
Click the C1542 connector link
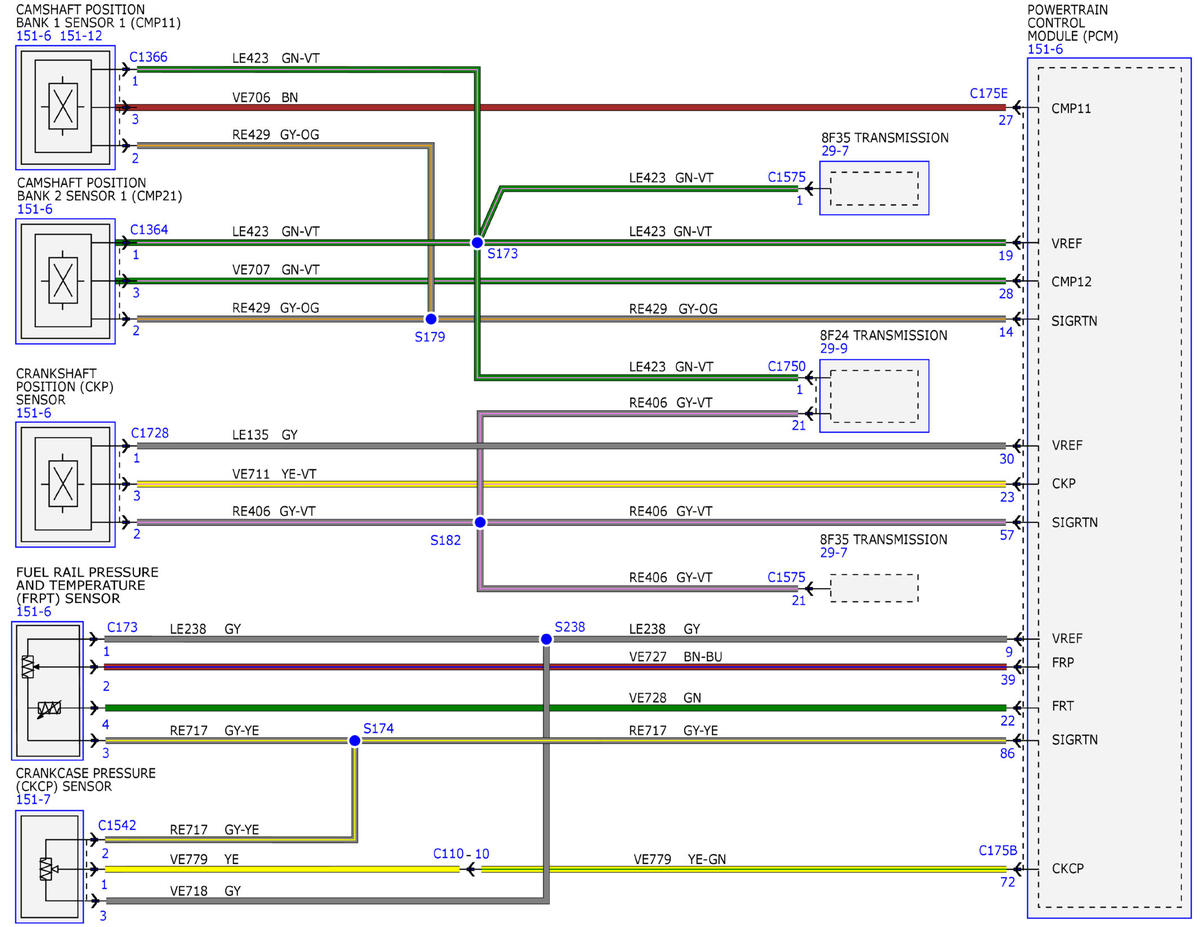(117, 825)
